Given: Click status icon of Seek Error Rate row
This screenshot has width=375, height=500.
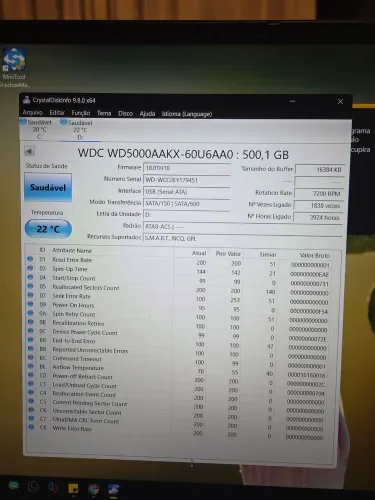Looking at the screenshot, I should [x=30, y=295].
